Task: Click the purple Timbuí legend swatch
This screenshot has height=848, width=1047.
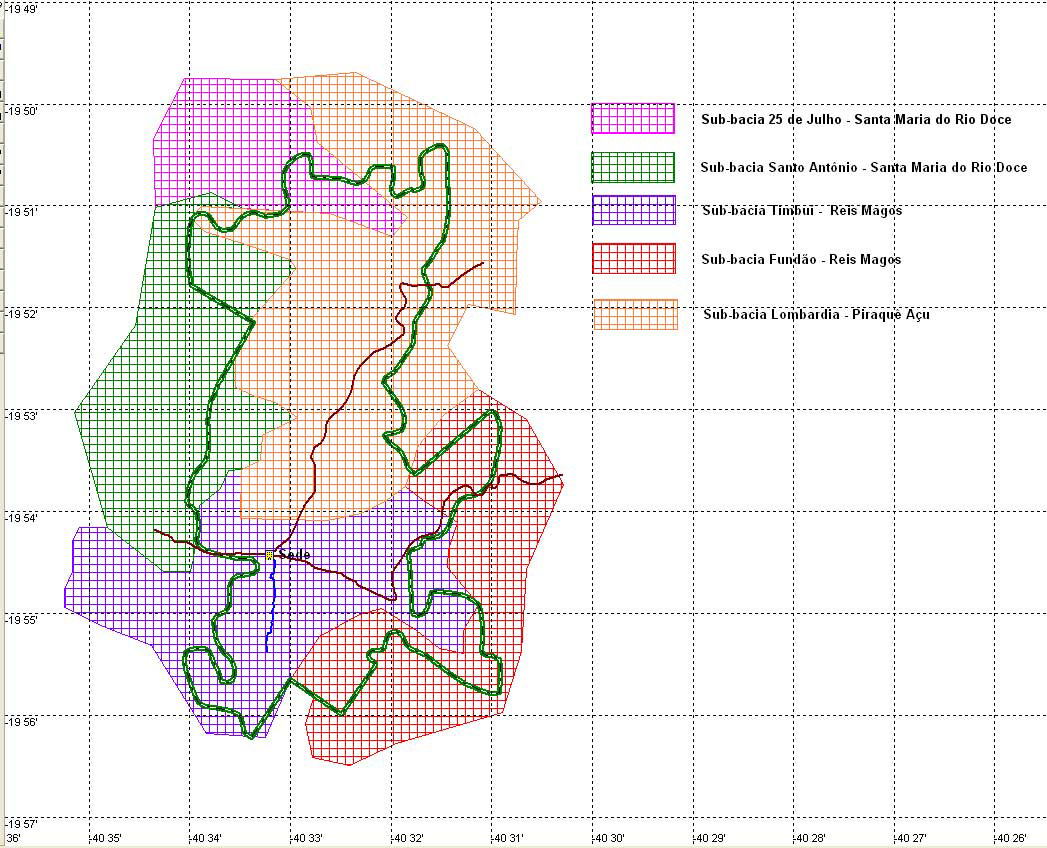Action: pyautogui.click(x=634, y=210)
